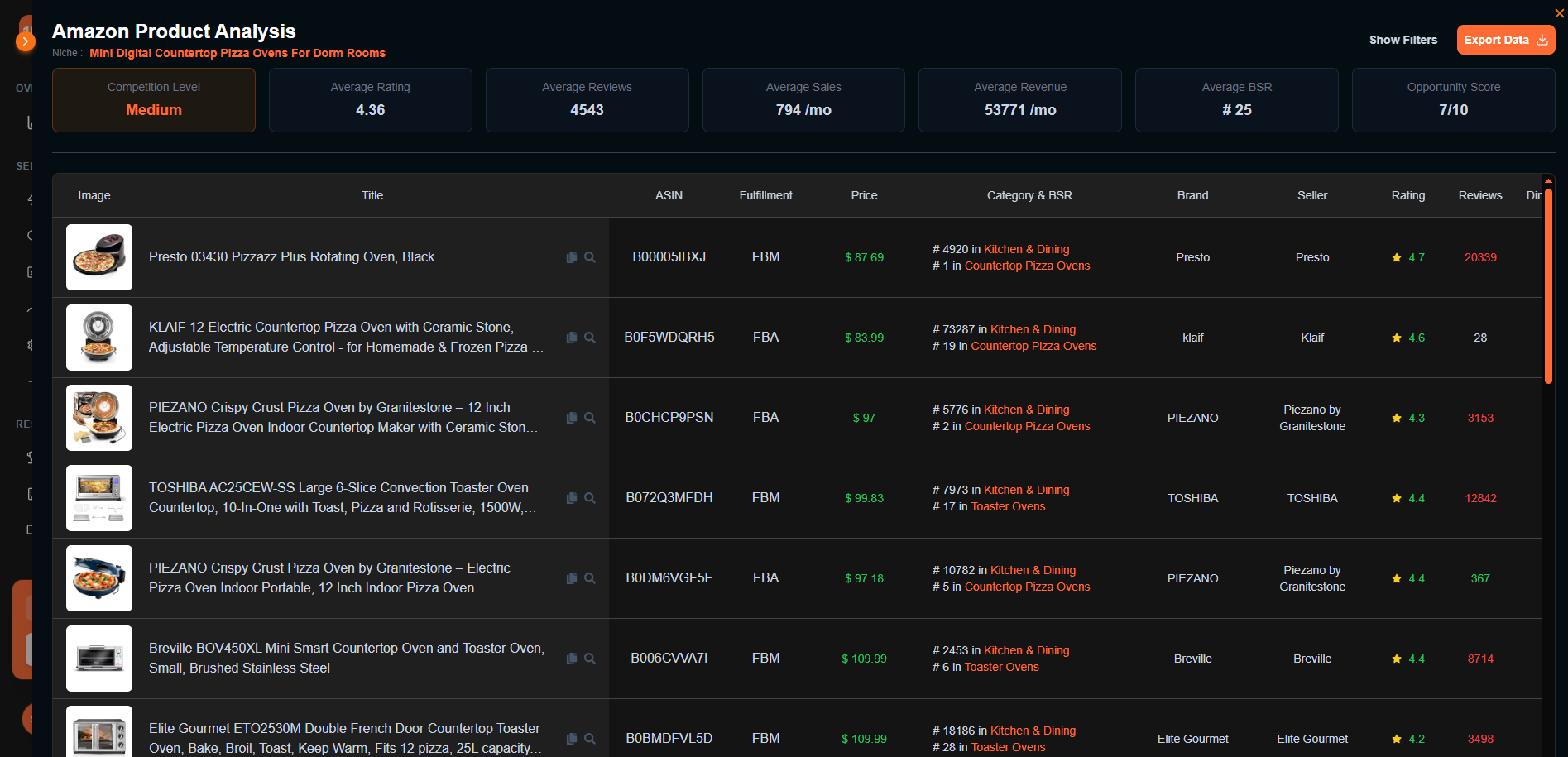Screen dimensions: 1568x757
Task: Select the Competition Level Medium card
Action: pos(154,100)
